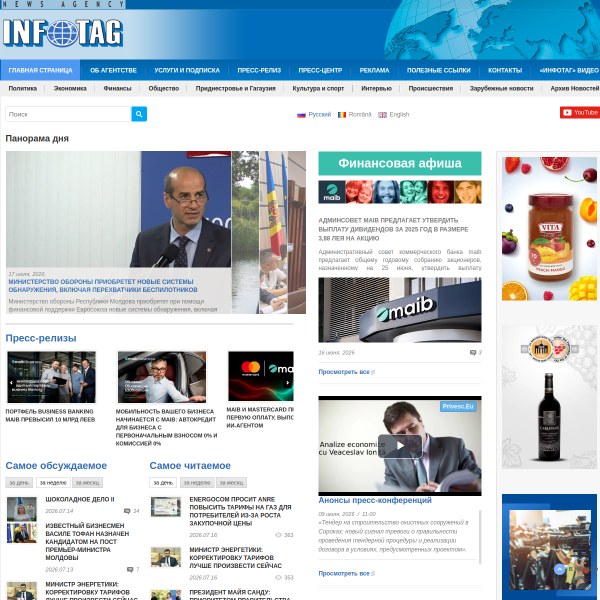Viewport: 600px width, 600px height.
Task: Click the search magnifier button
Action: click(x=139, y=114)
